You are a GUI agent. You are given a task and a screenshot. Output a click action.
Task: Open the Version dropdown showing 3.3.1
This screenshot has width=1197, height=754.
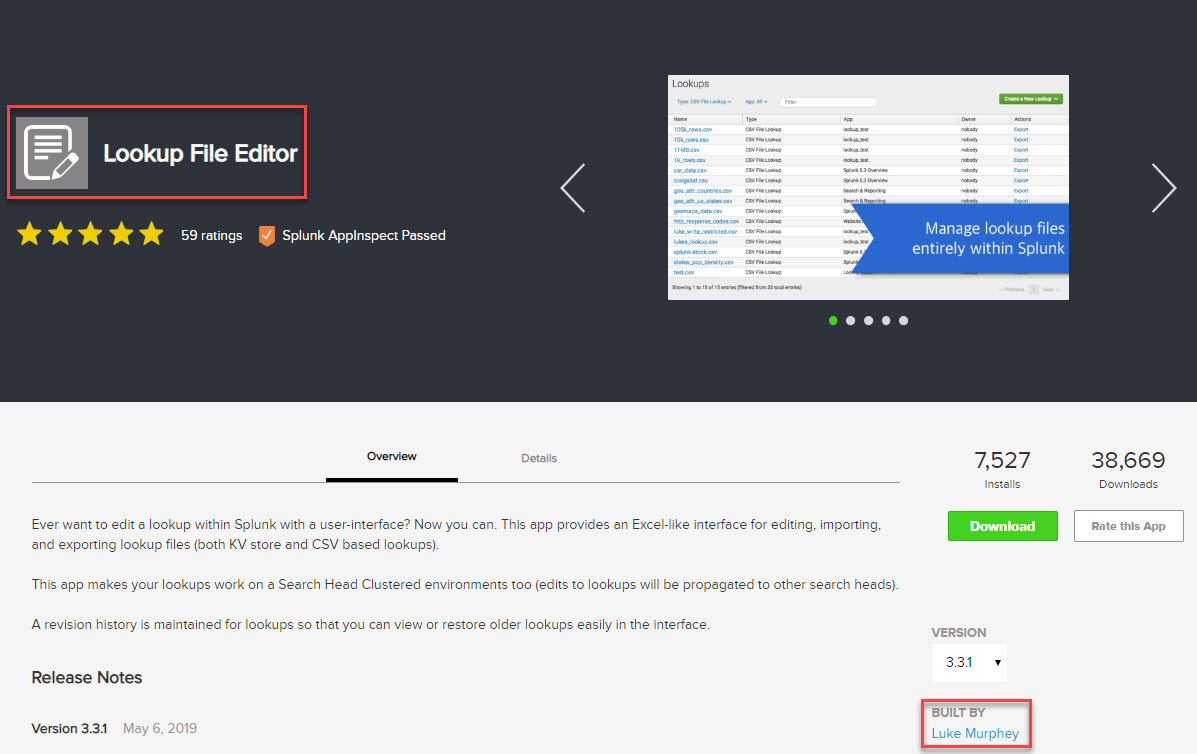[x=969, y=661]
